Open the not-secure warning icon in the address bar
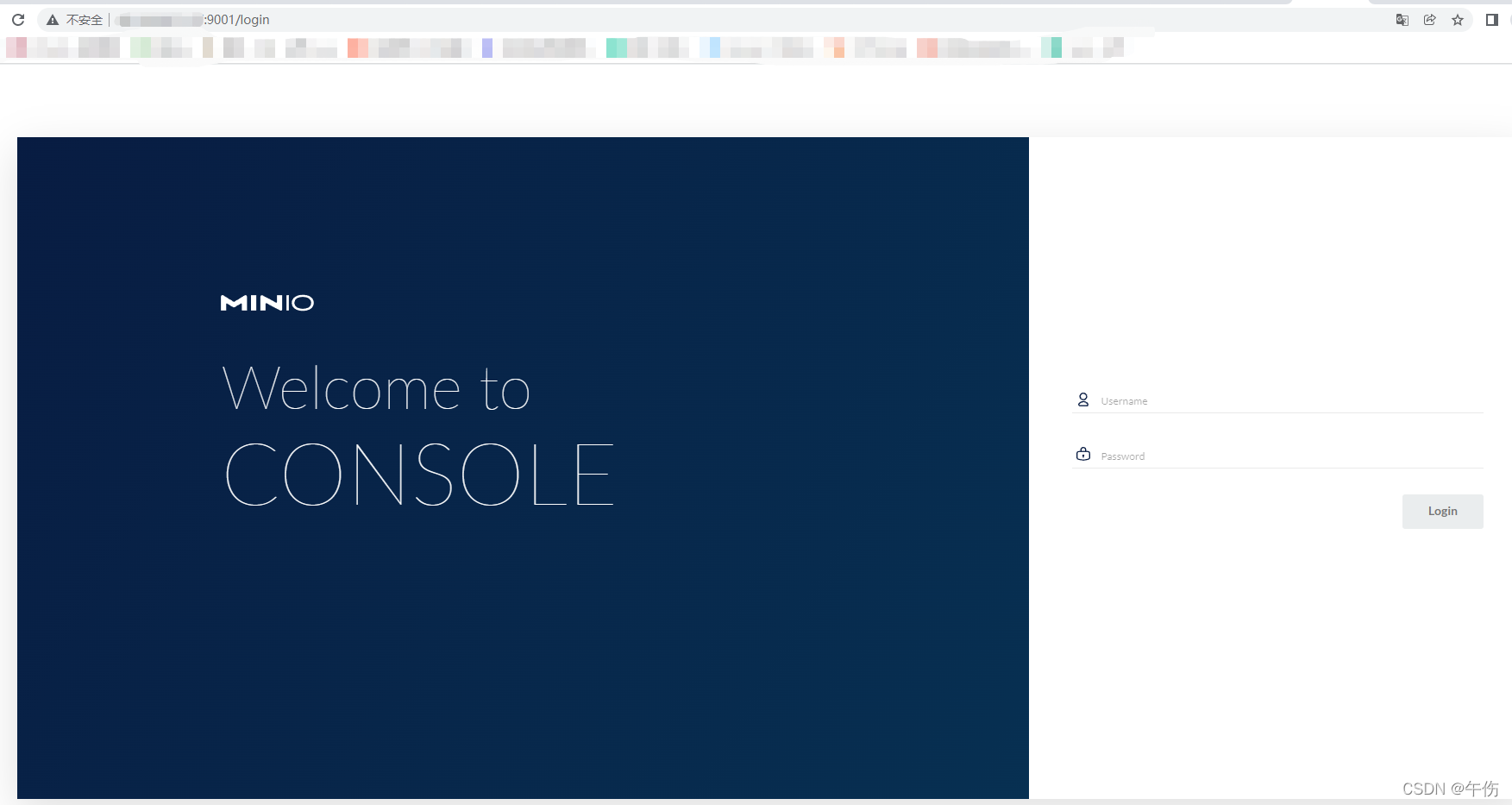The height and width of the screenshot is (805, 1512). [x=53, y=20]
